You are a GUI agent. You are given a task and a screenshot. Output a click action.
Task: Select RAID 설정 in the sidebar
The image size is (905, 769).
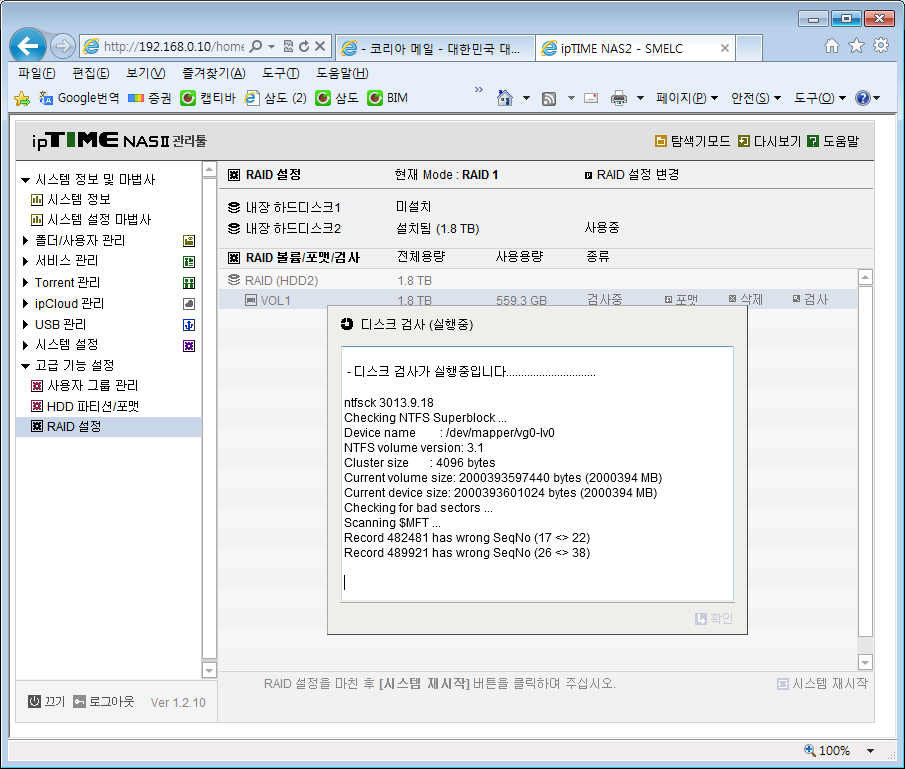tap(109, 427)
